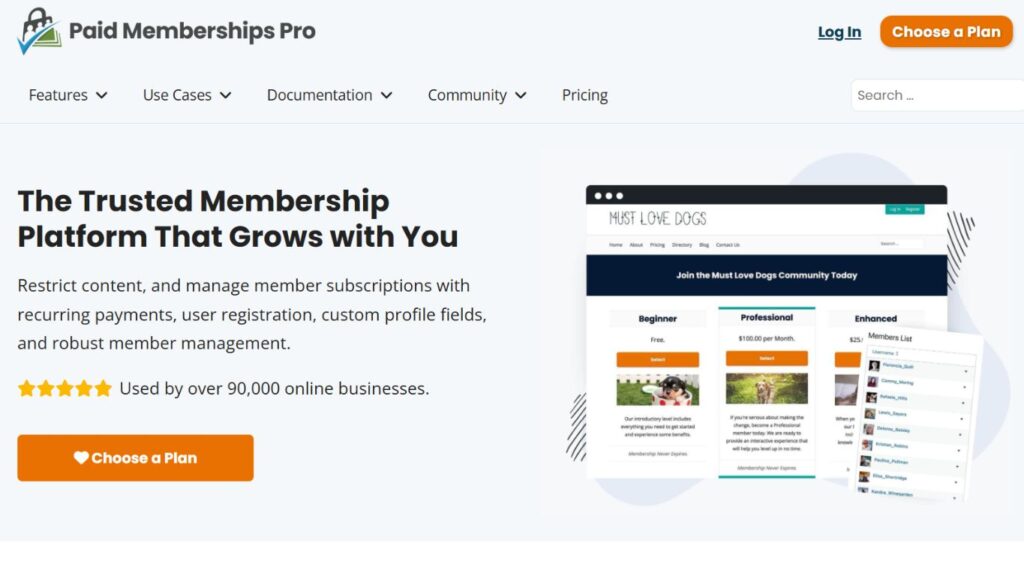
Task: Click Blog in the Must Love Dogs navigation
Action: pos(703,245)
